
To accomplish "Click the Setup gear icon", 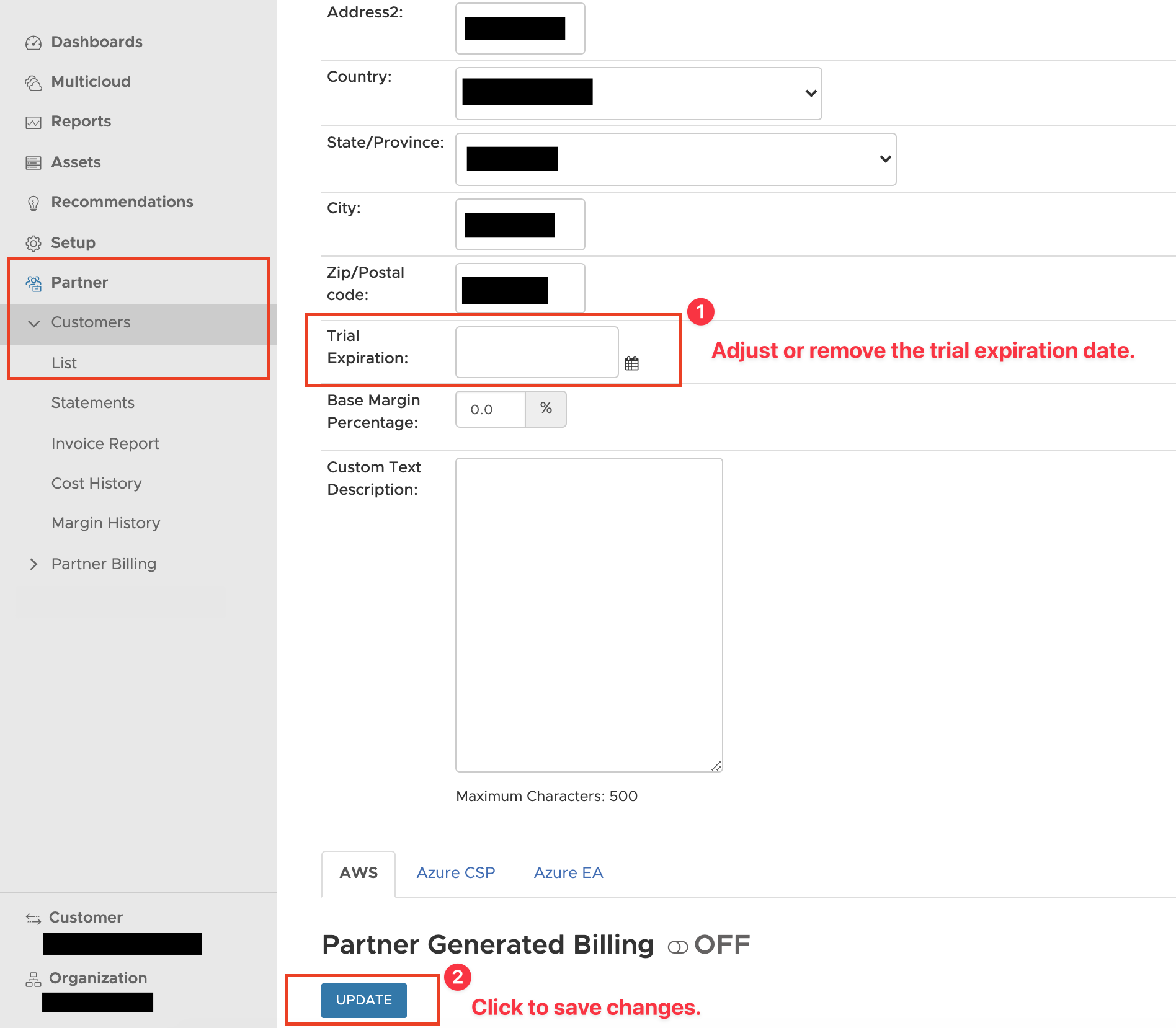I will click(33, 243).
